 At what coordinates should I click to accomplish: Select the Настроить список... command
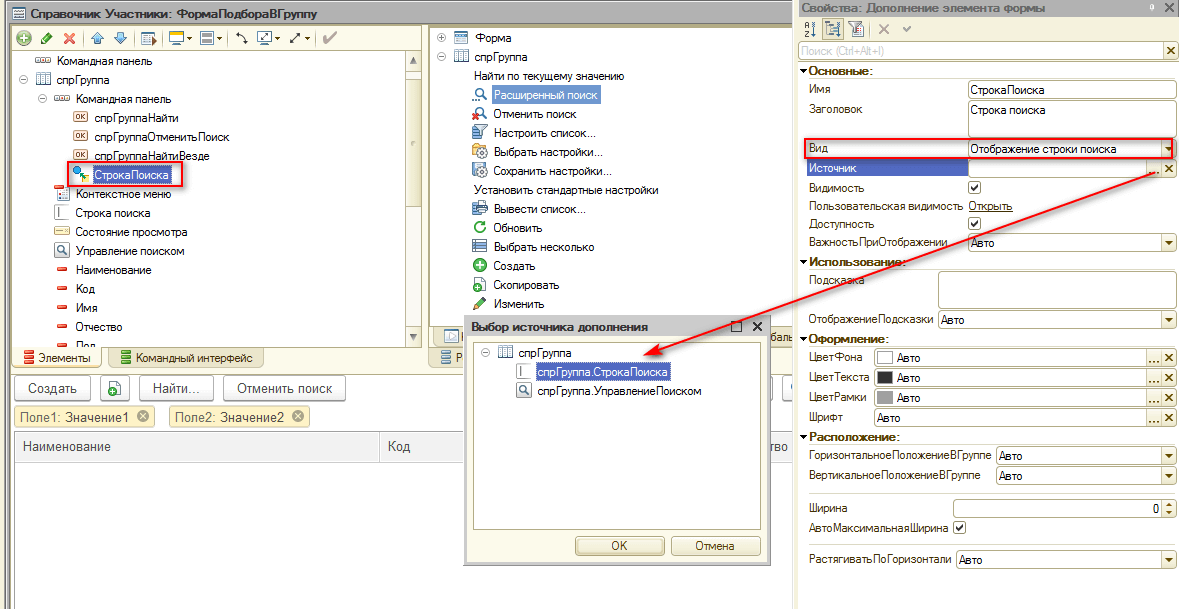[x=544, y=133]
